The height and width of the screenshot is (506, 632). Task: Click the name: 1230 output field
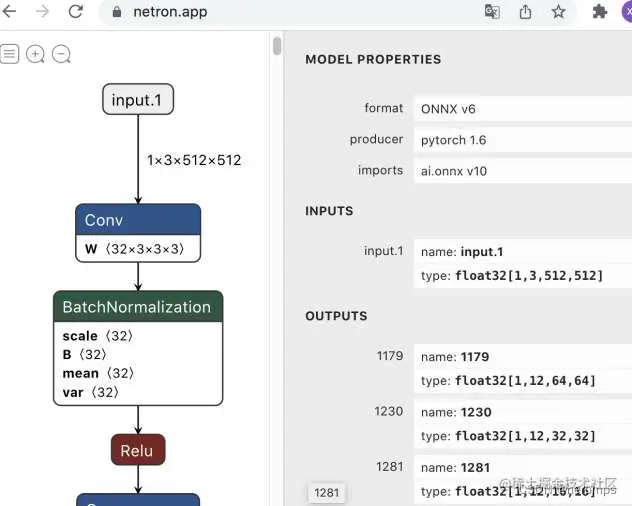[x=523, y=412]
